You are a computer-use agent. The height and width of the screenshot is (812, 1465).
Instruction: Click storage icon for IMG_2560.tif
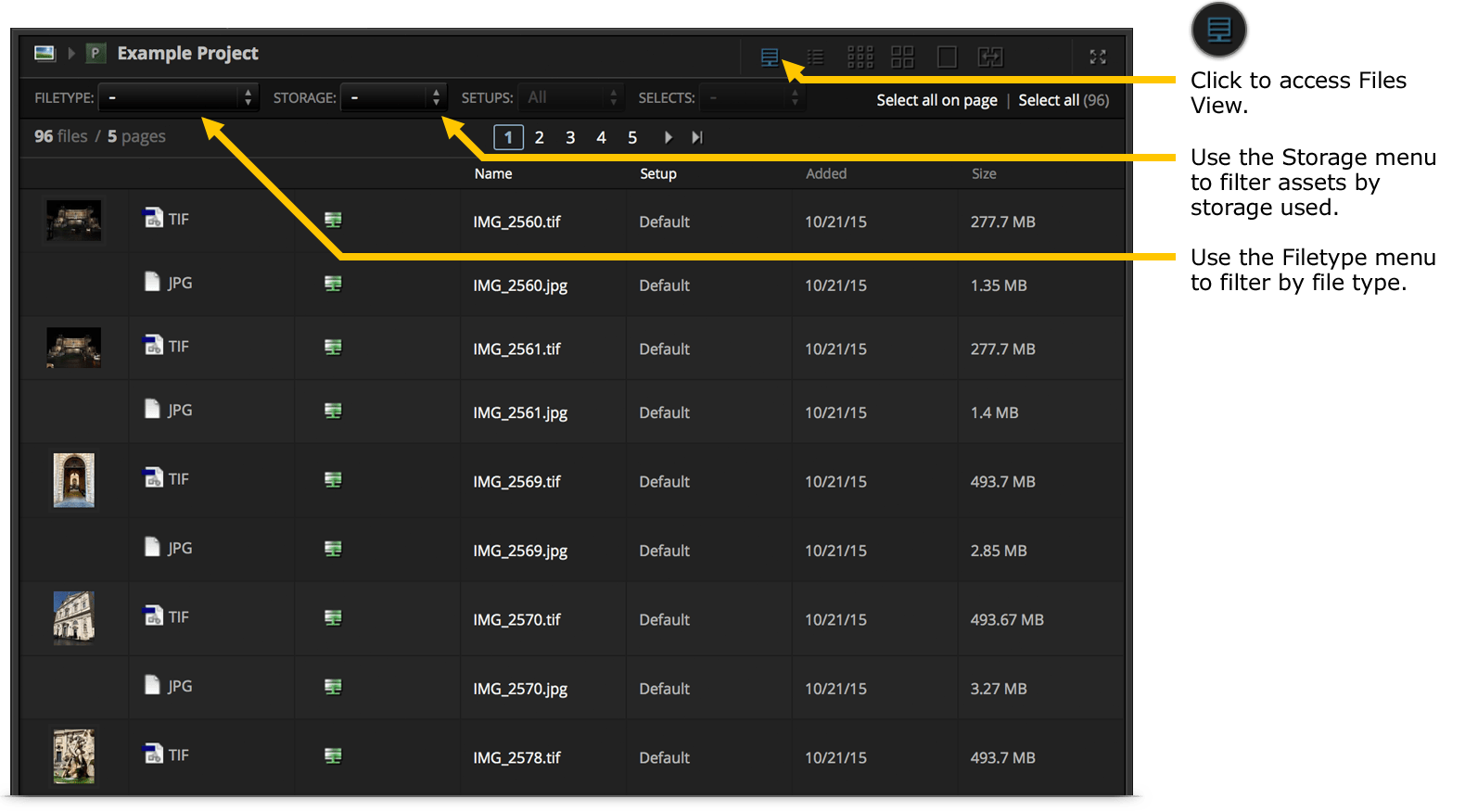pos(333,220)
